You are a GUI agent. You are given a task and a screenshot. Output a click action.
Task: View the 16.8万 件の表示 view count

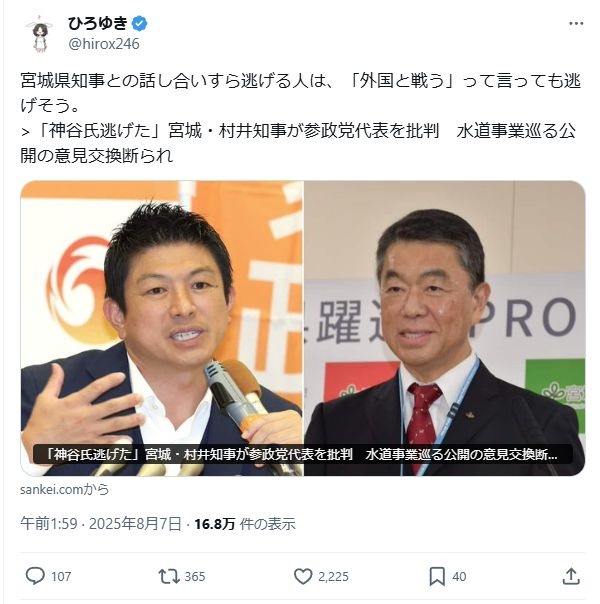point(245,524)
